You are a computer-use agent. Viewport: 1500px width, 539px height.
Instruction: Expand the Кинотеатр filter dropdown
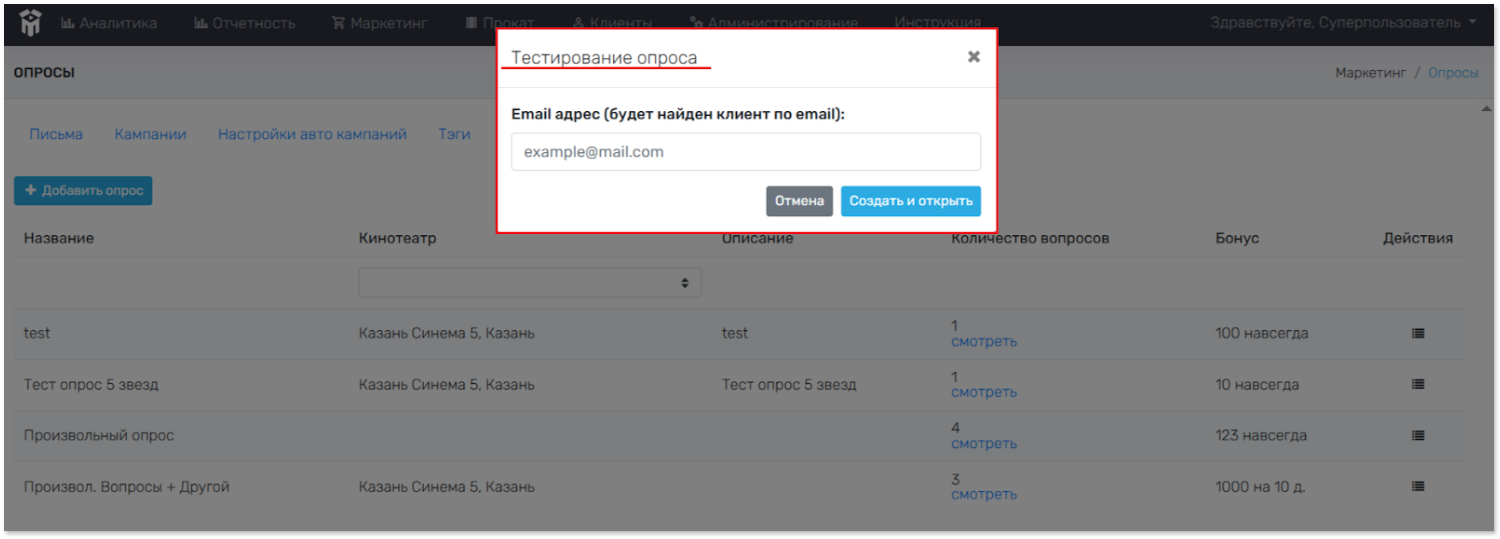pyautogui.click(x=530, y=283)
